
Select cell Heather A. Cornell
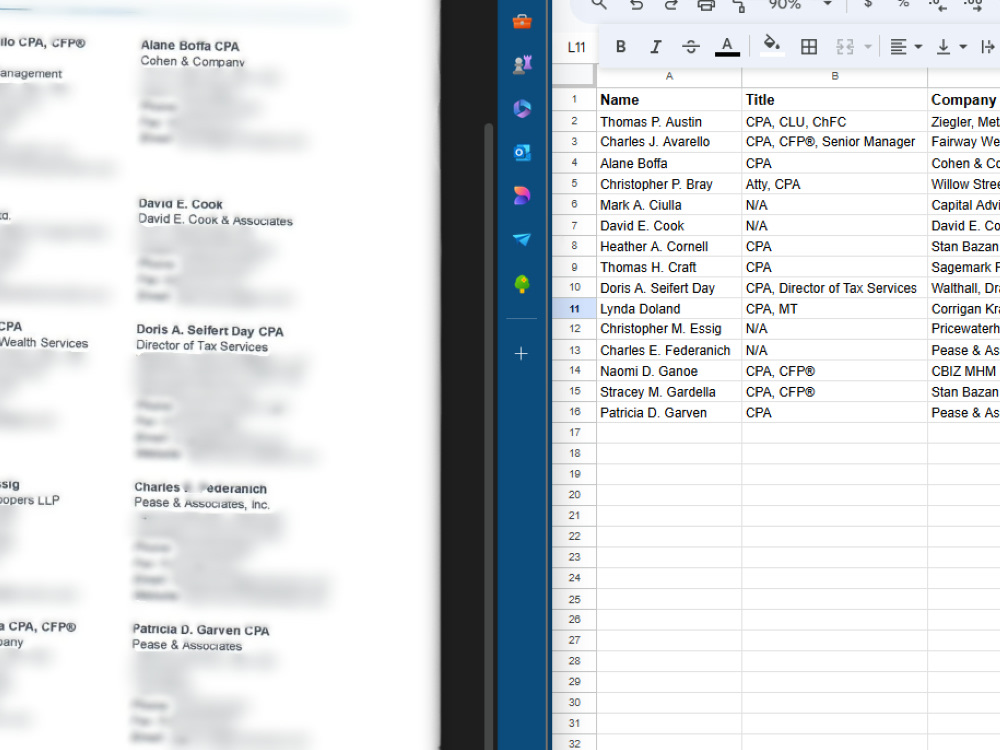pyautogui.click(x=669, y=246)
